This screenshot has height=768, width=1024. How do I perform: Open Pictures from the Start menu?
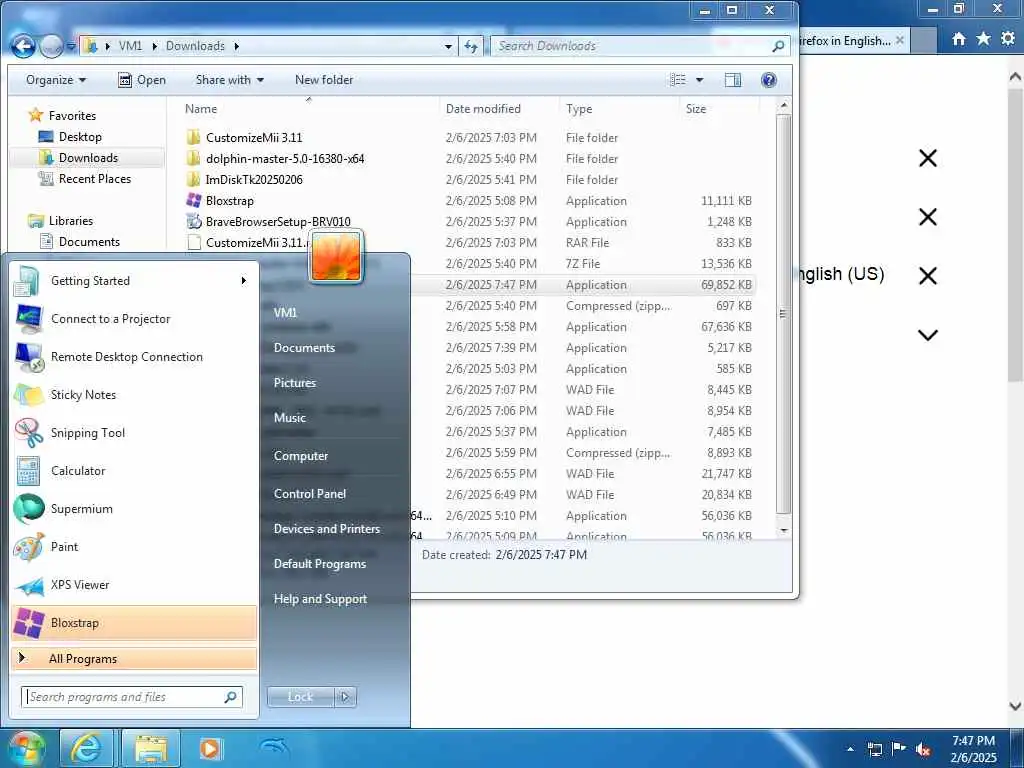pyautogui.click(x=295, y=383)
